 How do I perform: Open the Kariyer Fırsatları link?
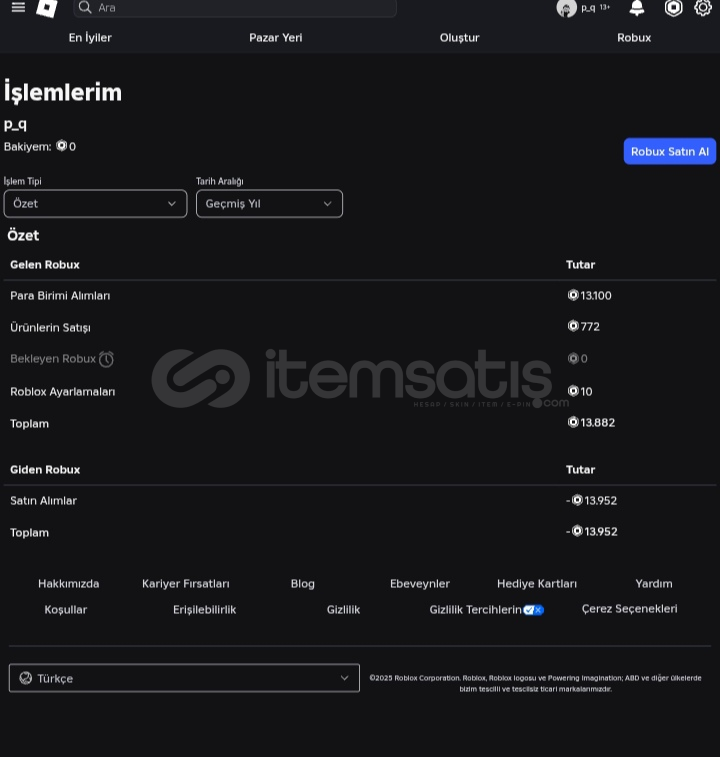coord(186,584)
